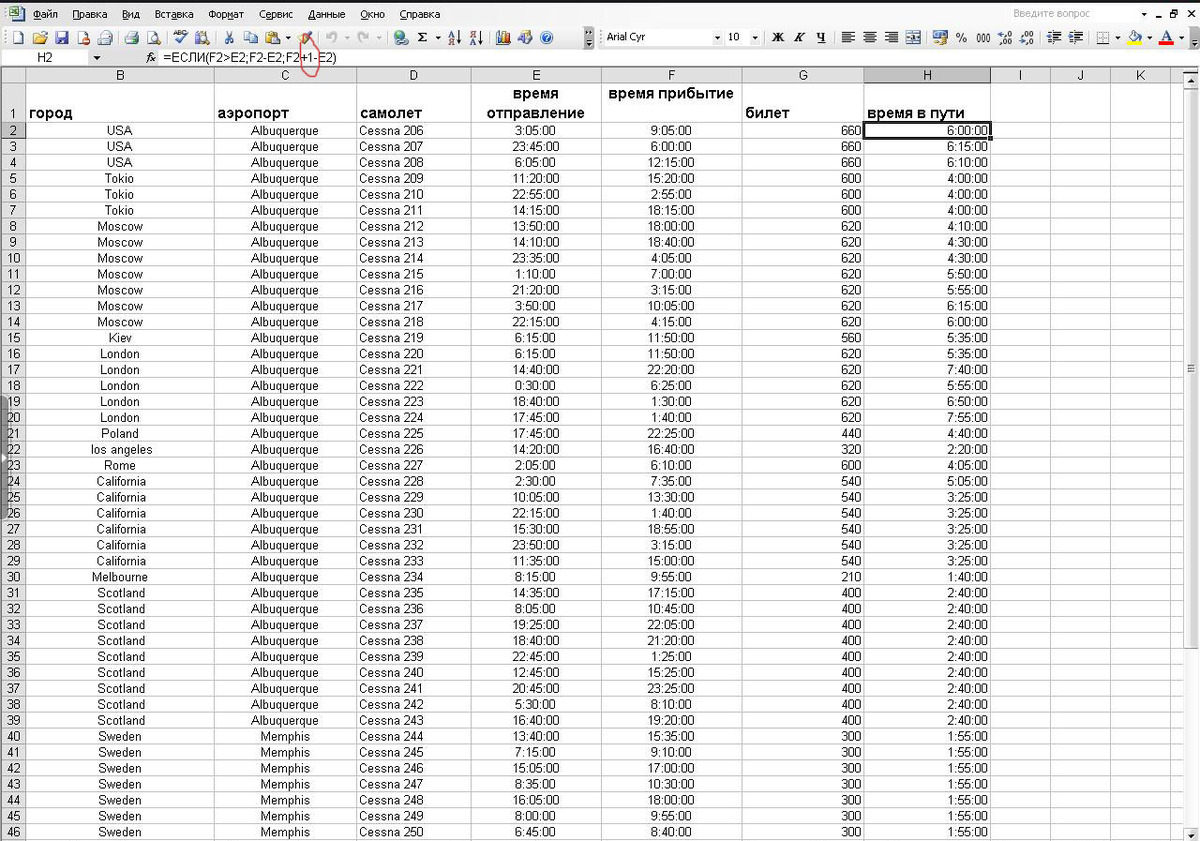Toggle bold formatting (Ж)

[x=777, y=37]
